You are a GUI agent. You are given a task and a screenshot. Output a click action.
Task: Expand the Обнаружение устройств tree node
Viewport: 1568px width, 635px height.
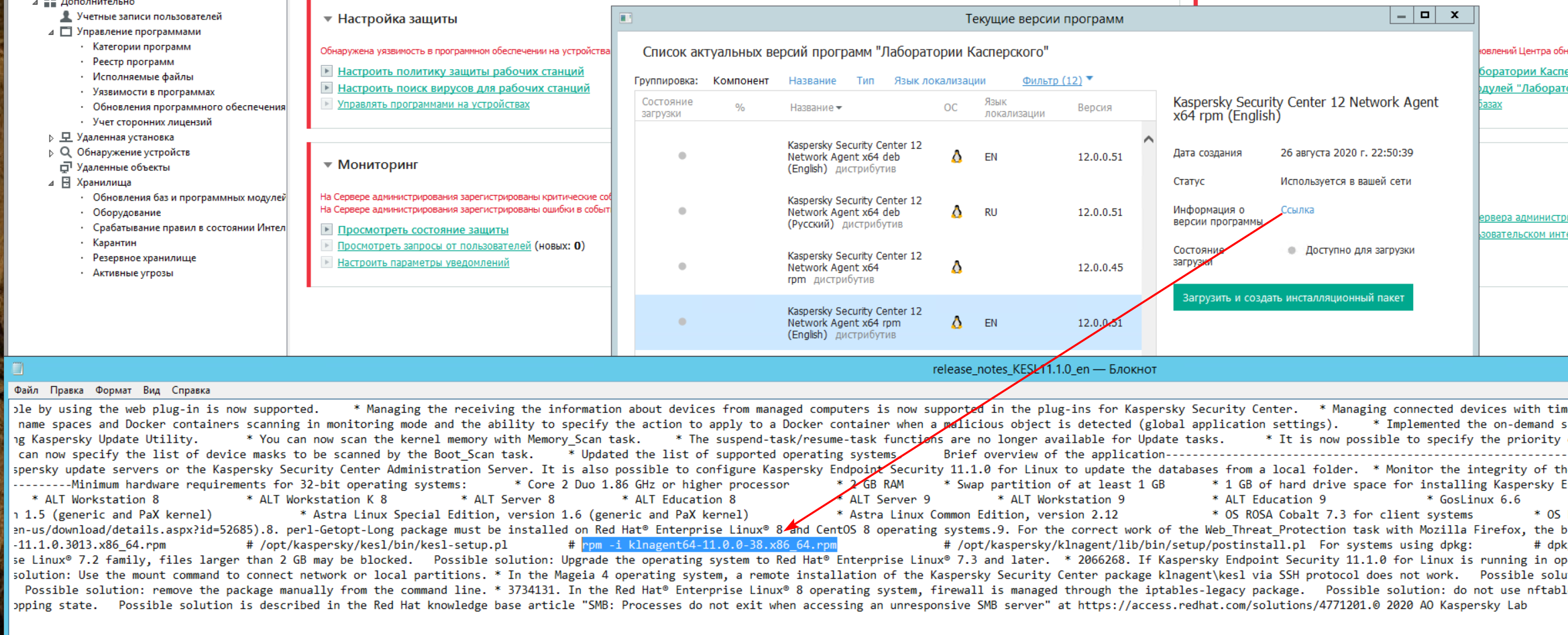pos(51,152)
